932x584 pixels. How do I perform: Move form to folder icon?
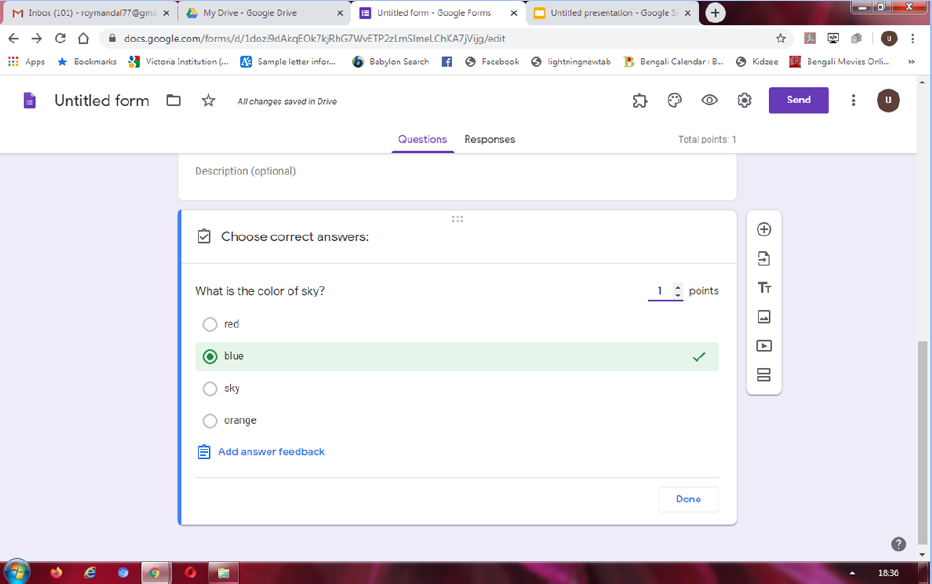tap(174, 100)
